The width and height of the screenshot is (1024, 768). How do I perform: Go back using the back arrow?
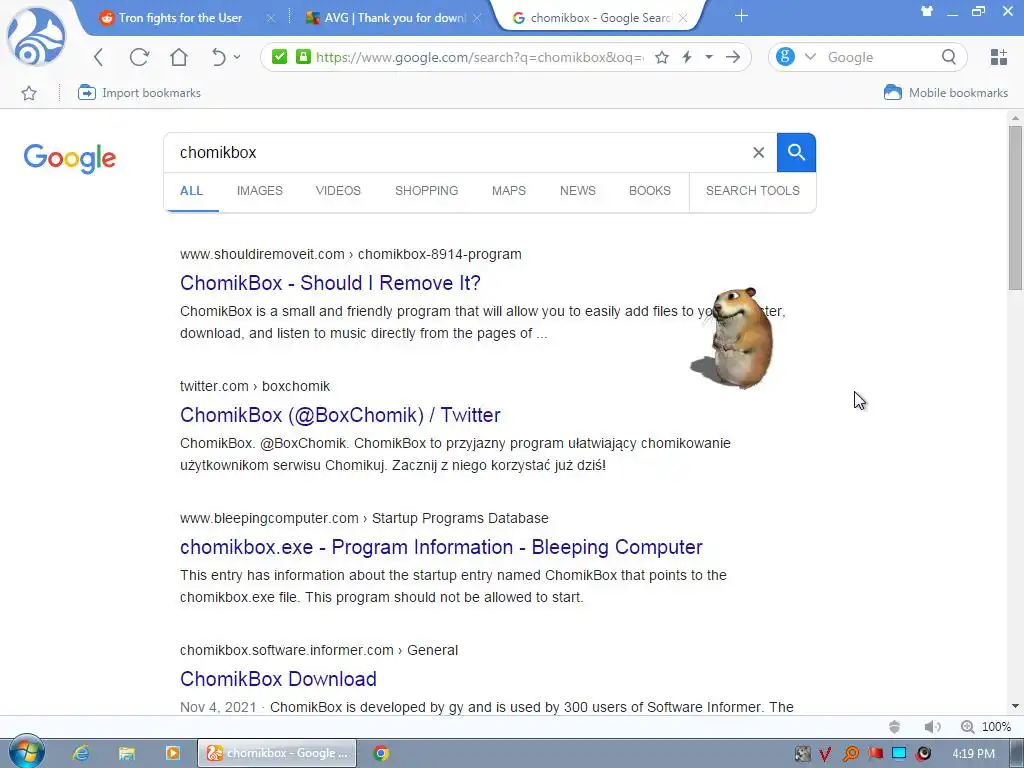point(99,57)
